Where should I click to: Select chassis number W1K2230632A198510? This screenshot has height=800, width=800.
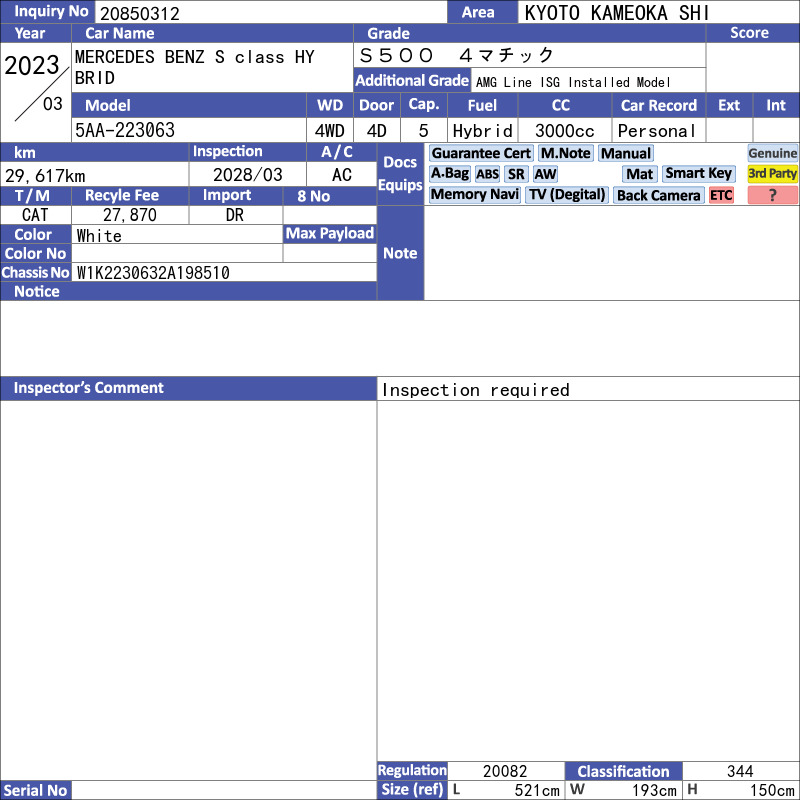pyautogui.click(x=153, y=273)
